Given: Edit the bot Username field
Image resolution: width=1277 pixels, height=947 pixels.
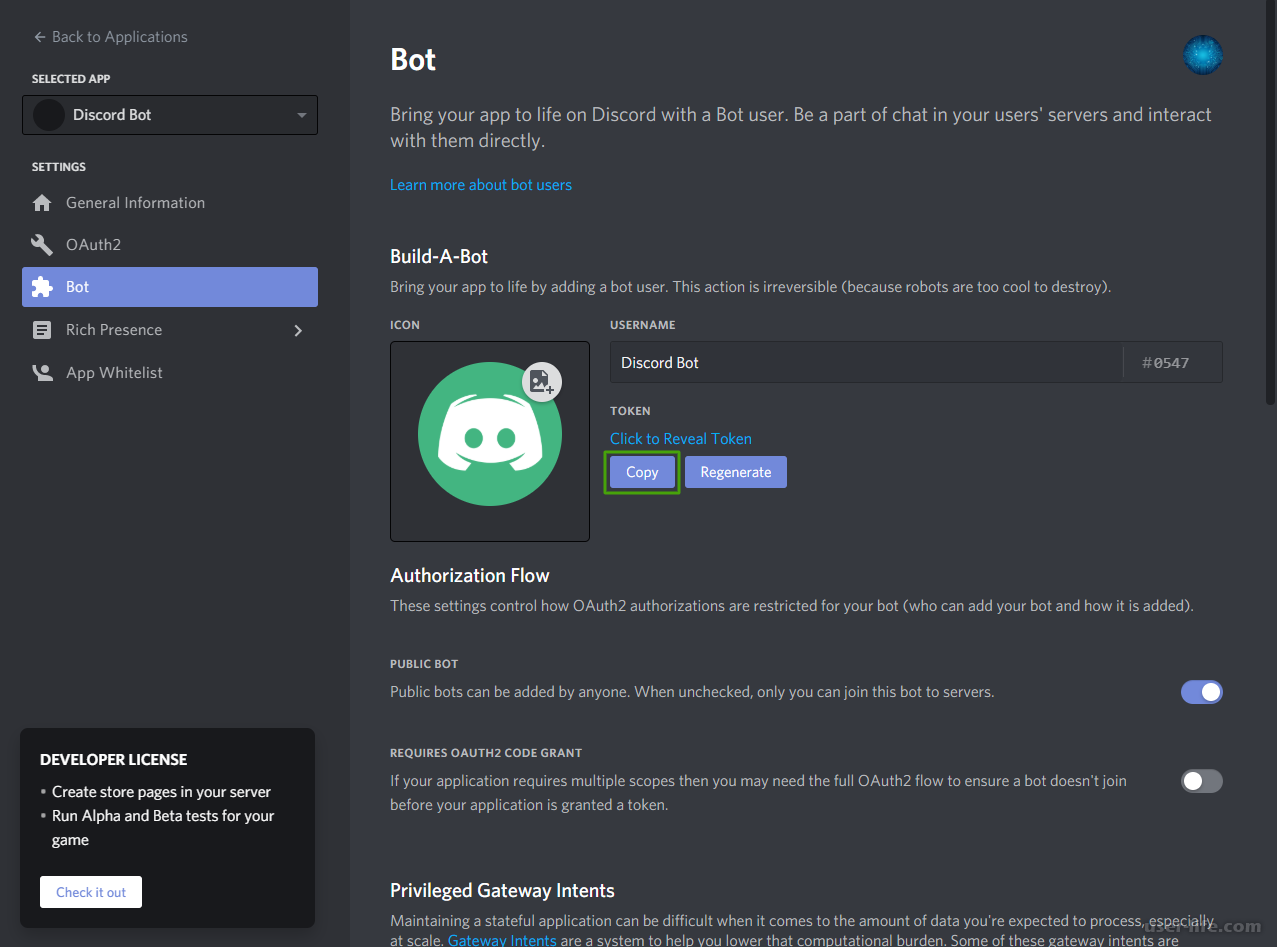Looking at the screenshot, I should [x=866, y=362].
